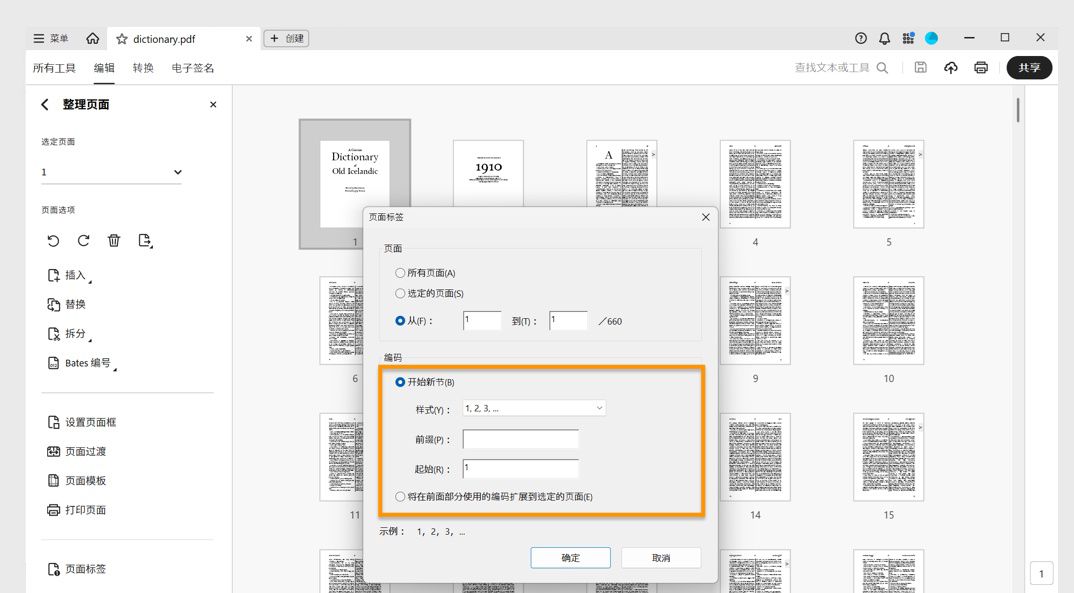Delete the selected page with the trash icon
Image resolution: width=1074 pixels, height=593 pixels.
coord(114,240)
